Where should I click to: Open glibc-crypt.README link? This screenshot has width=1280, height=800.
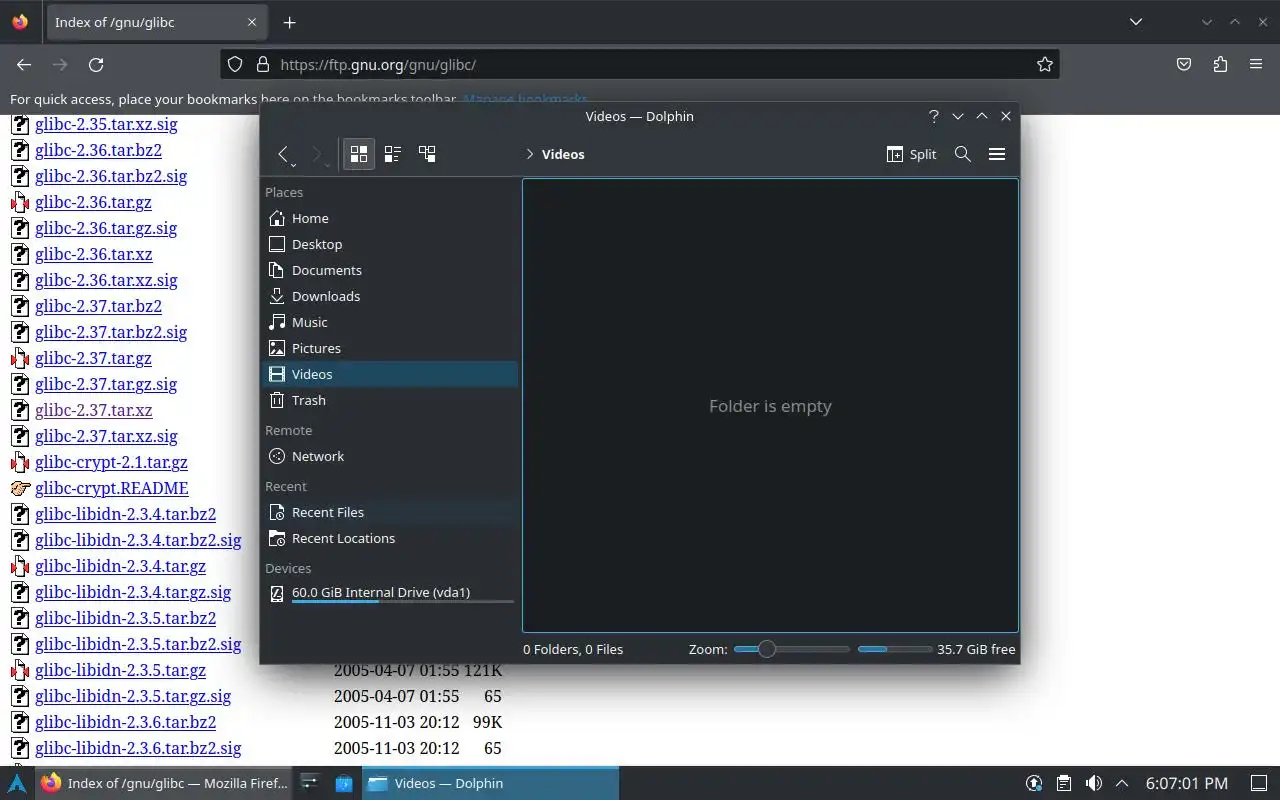click(112, 488)
